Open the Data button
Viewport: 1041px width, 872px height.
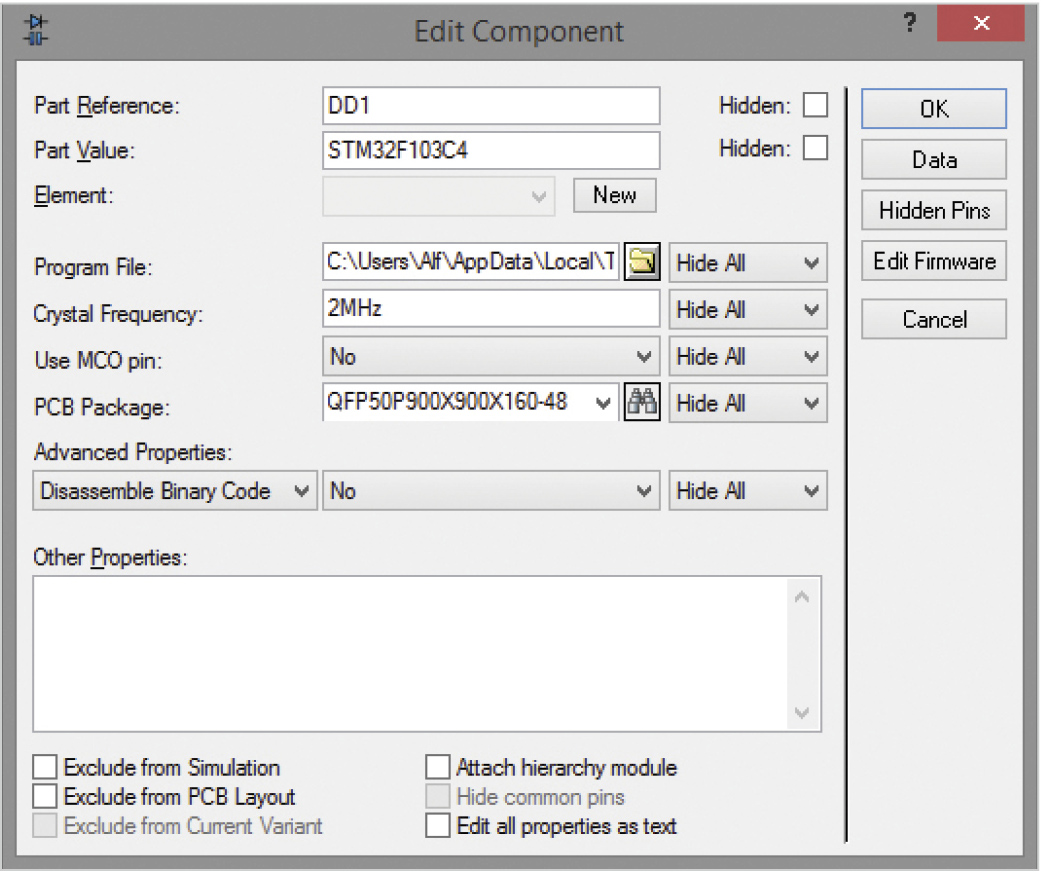(933, 159)
